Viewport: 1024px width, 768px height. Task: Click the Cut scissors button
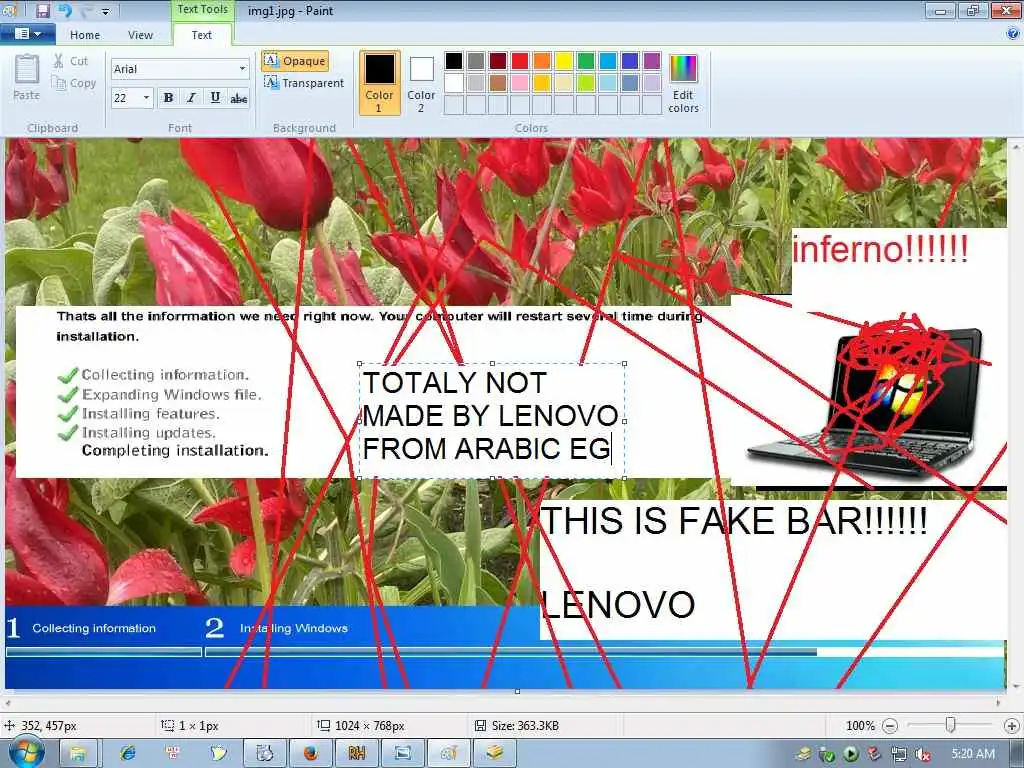tap(71, 61)
